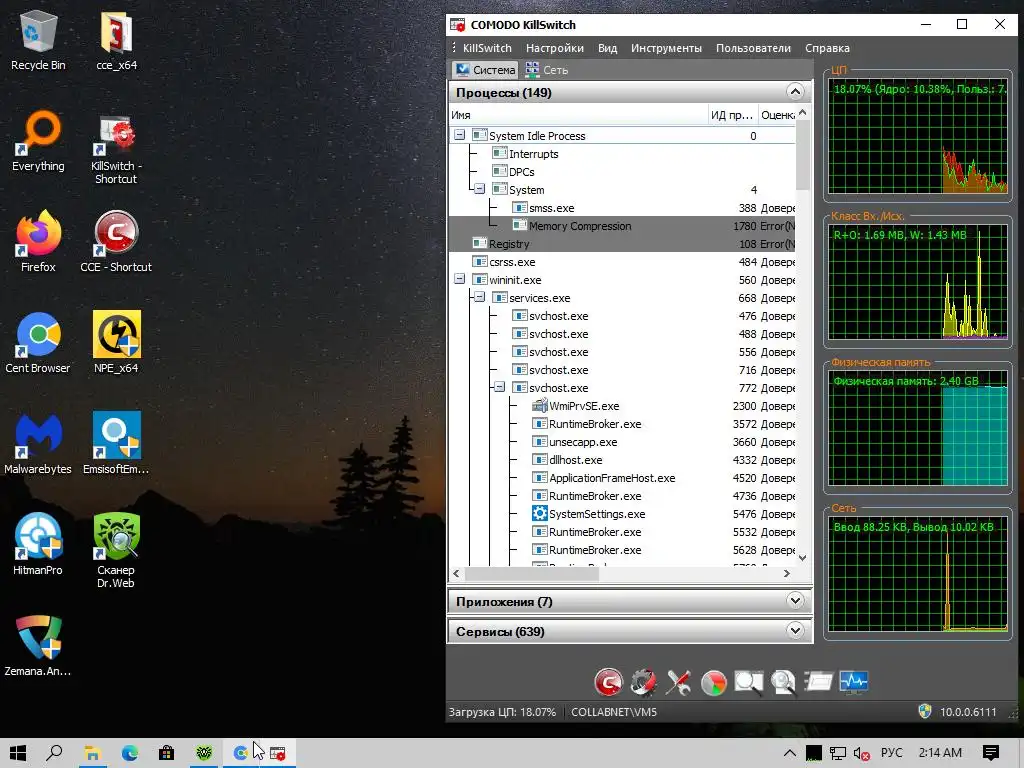Select the csrss.exe process row
This screenshot has height=768, width=1024.
click(x=622, y=261)
